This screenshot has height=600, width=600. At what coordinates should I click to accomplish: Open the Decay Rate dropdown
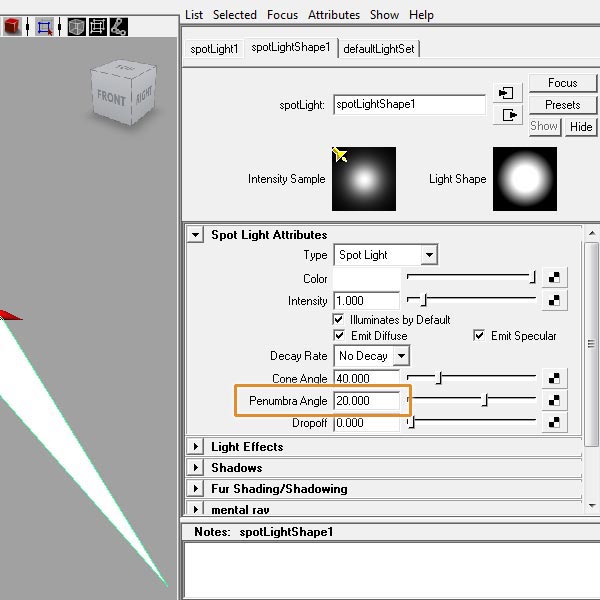pos(372,356)
